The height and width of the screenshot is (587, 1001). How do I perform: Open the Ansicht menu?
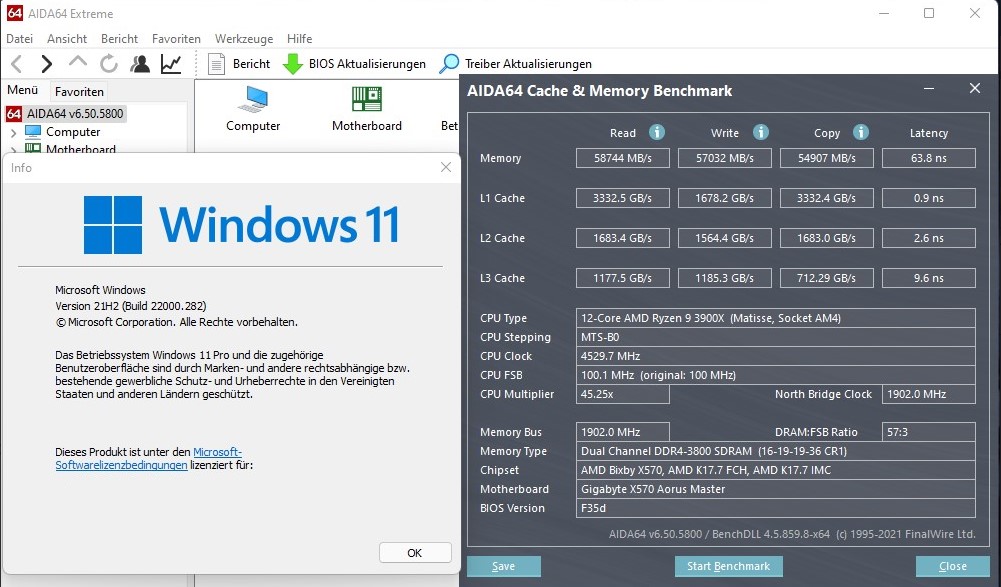pos(67,39)
